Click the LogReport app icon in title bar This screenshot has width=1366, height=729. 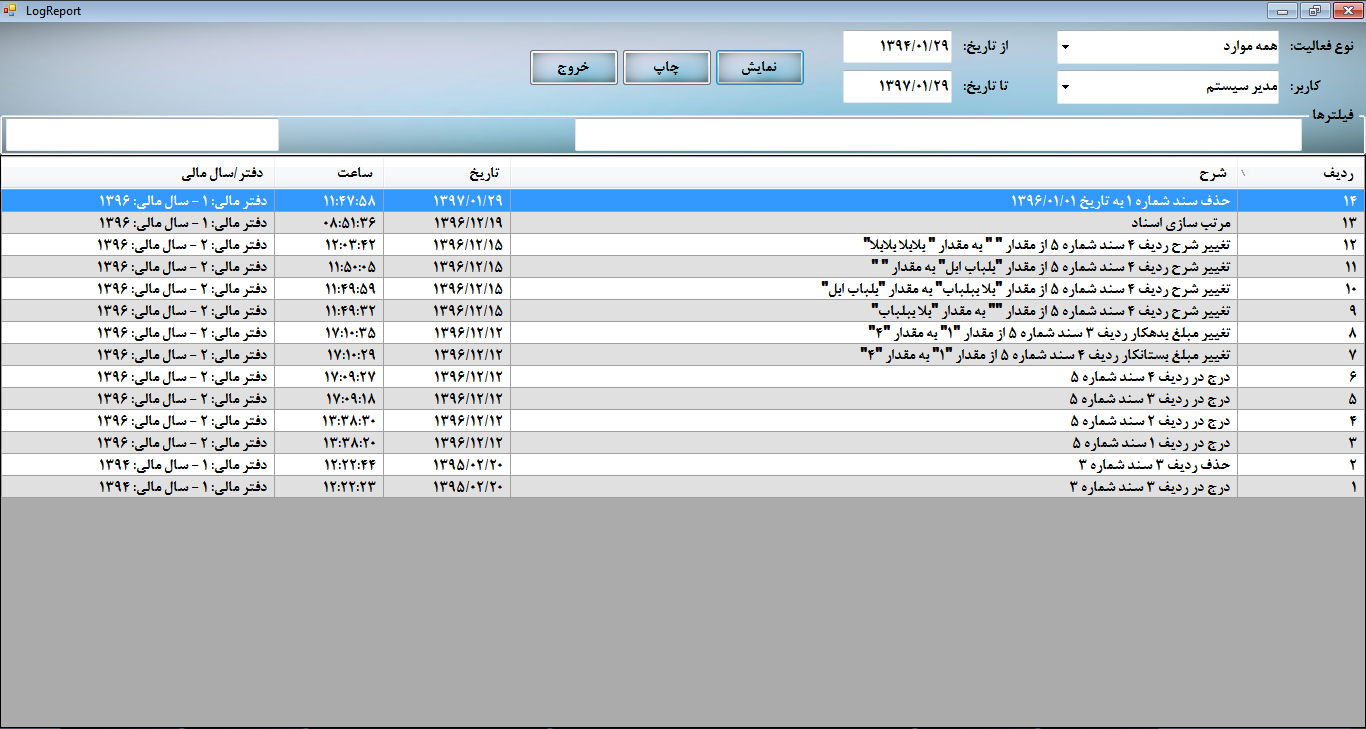pyautogui.click(x=10, y=10)
